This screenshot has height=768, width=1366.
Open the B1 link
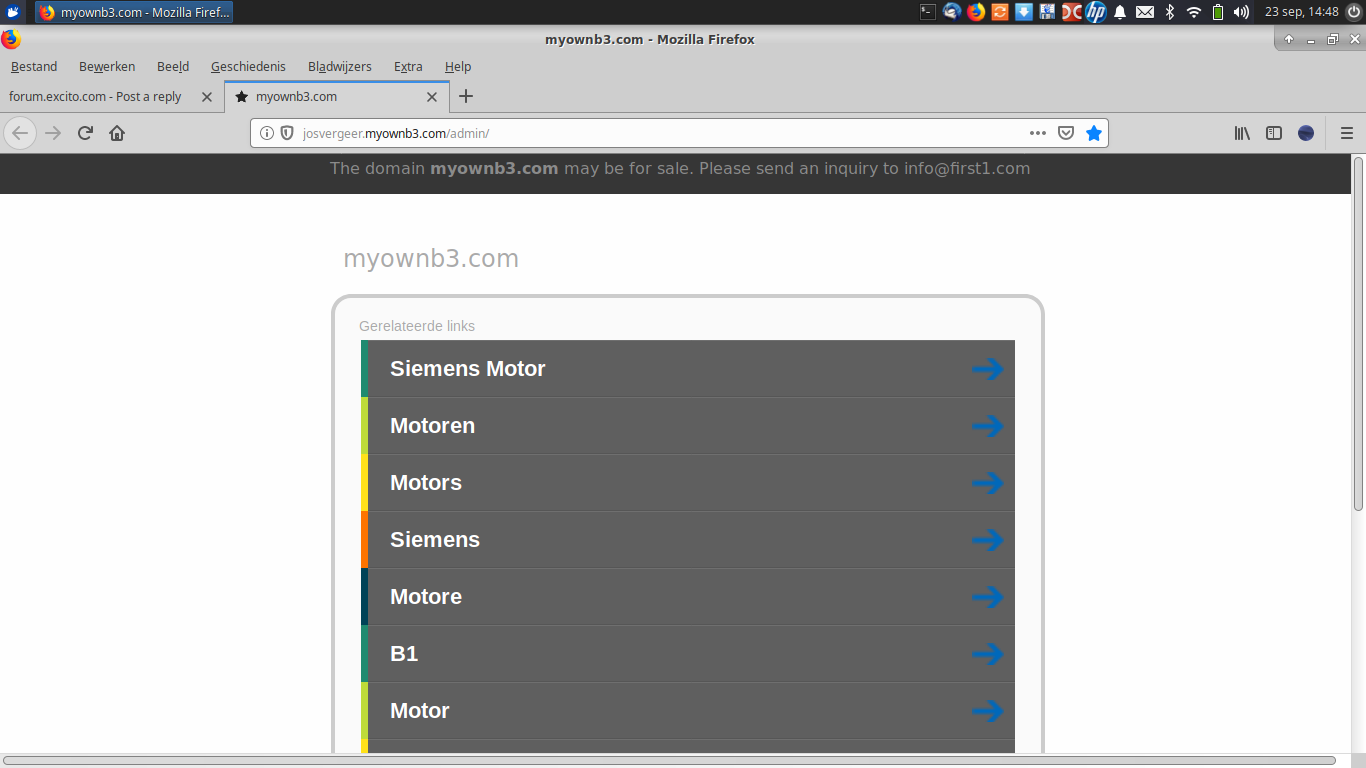pos(688,654)
